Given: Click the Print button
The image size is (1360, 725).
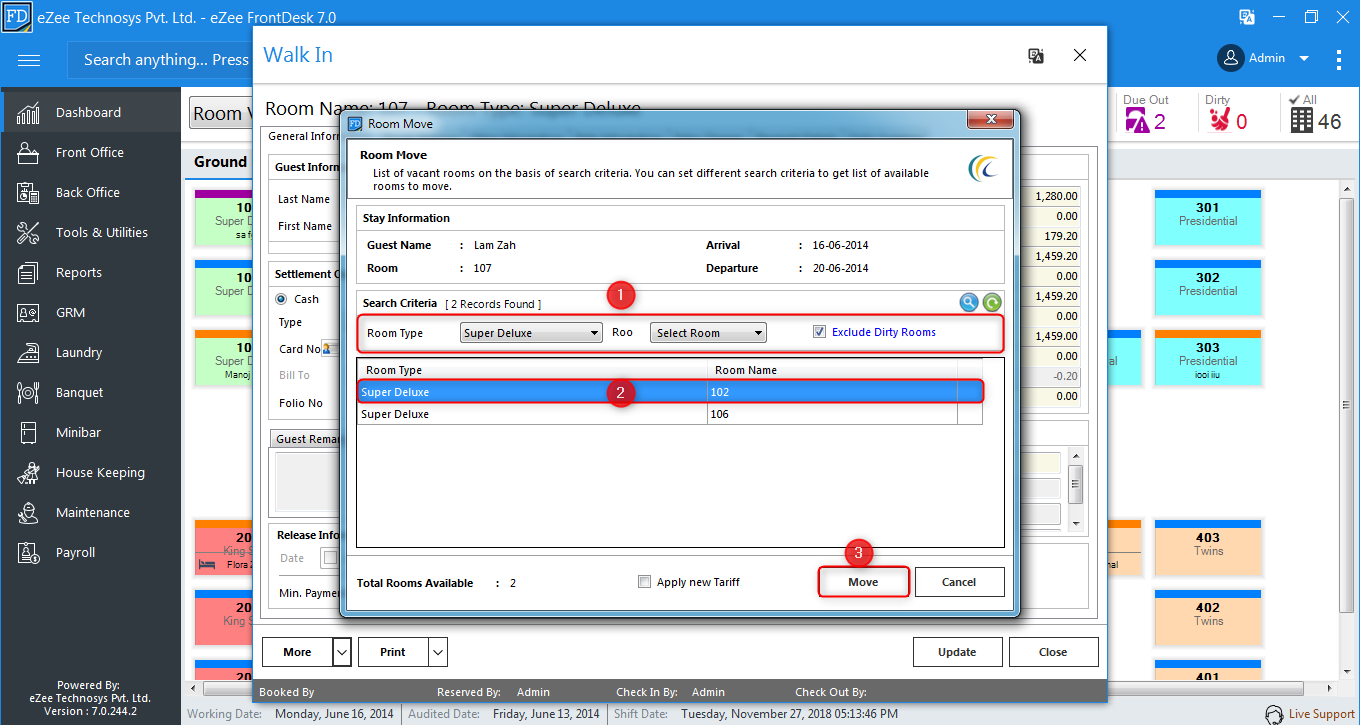Looking at the screenshot, I should [393, 652].
